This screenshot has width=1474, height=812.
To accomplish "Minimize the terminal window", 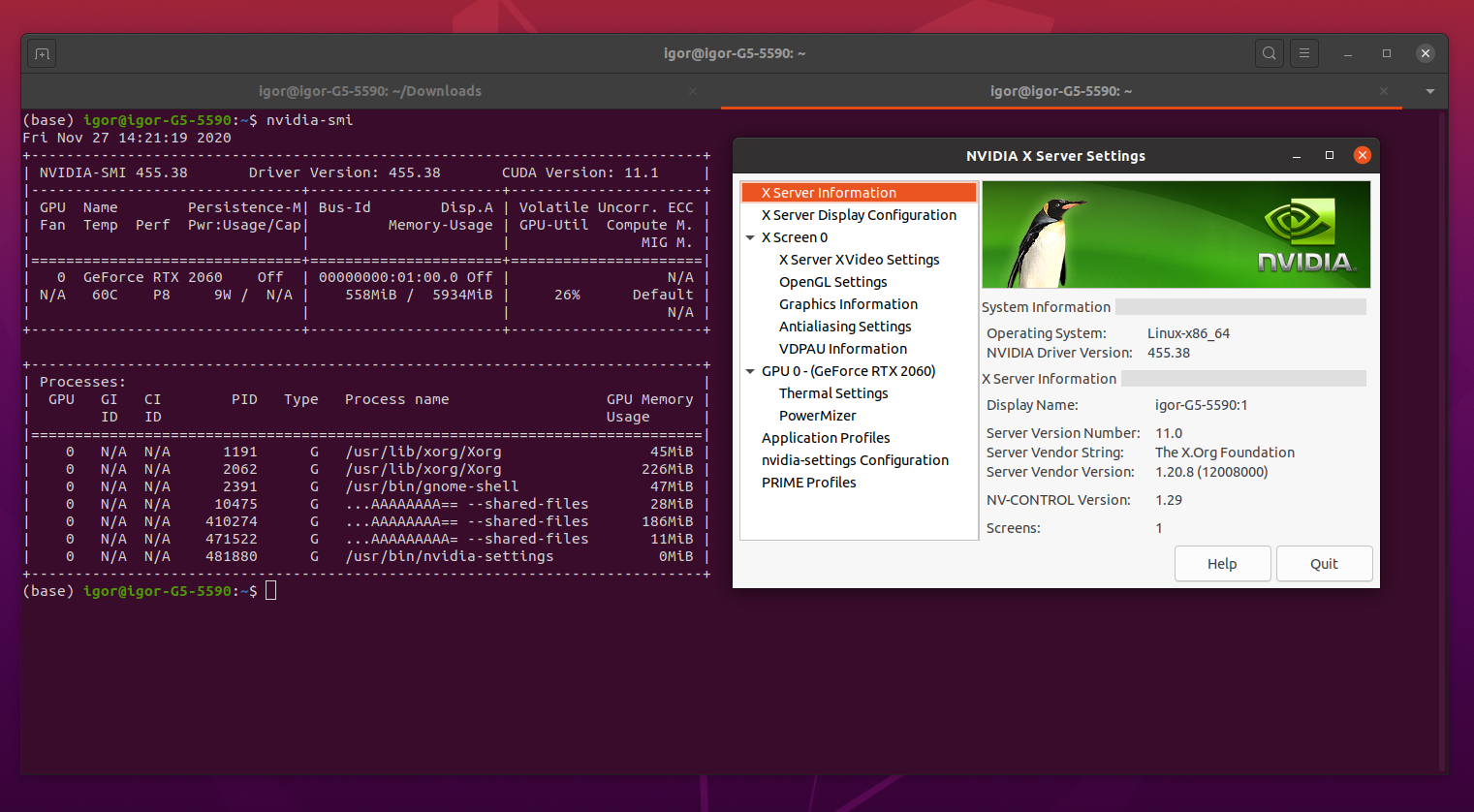I will pos(1348,53).
